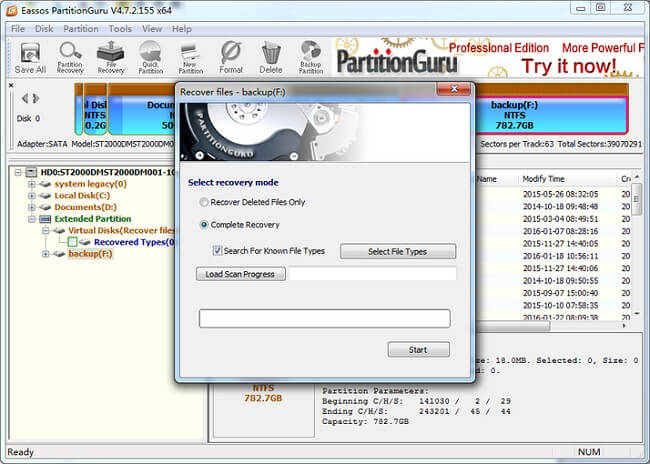Image resolution: width=650 pixels, height=464 pixels.
Task: Go to next disk arrow
Action: click(36, 98)
